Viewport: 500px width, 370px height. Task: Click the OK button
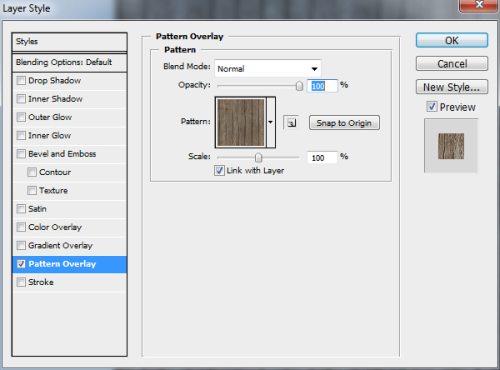point(452,40)
